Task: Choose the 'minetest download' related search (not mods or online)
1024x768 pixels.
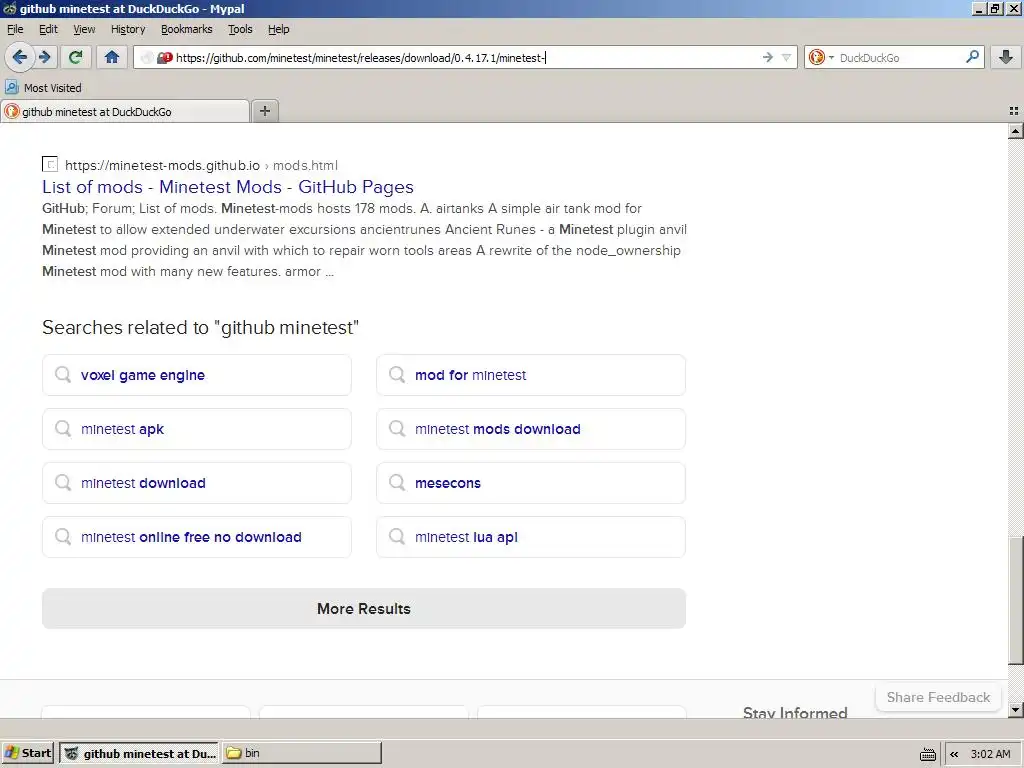Action: pyautogui.click(x=197, y=483)
